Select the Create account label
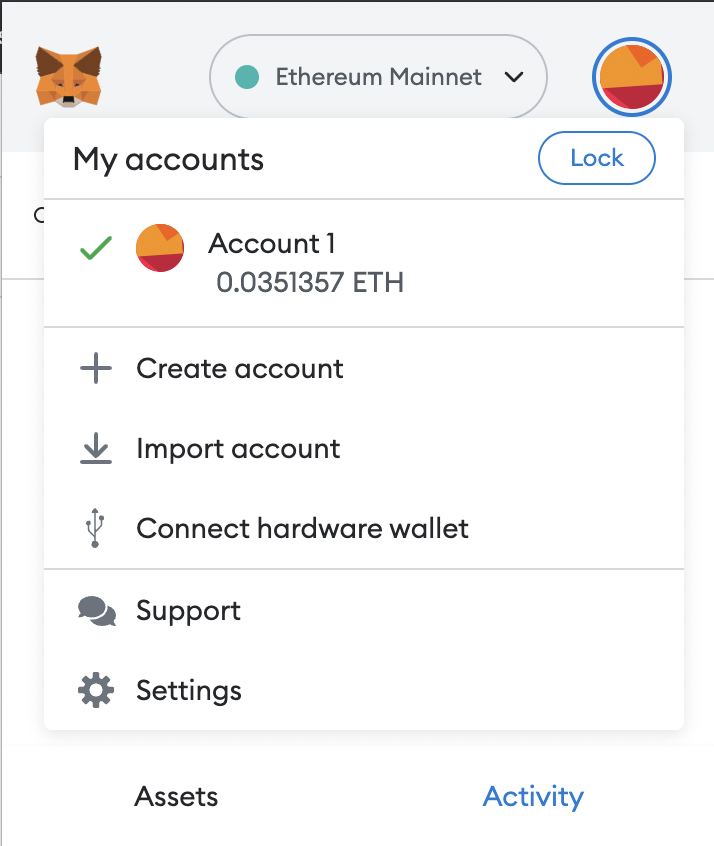Viewport: 714px width, 846px height. coord(240,369)
